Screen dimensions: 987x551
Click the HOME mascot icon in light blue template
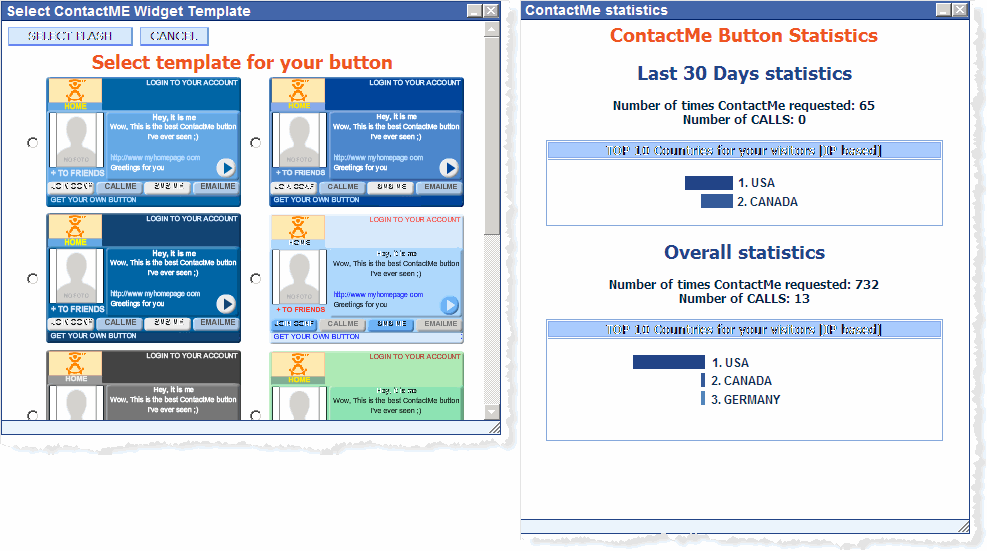tap(298, 232)
